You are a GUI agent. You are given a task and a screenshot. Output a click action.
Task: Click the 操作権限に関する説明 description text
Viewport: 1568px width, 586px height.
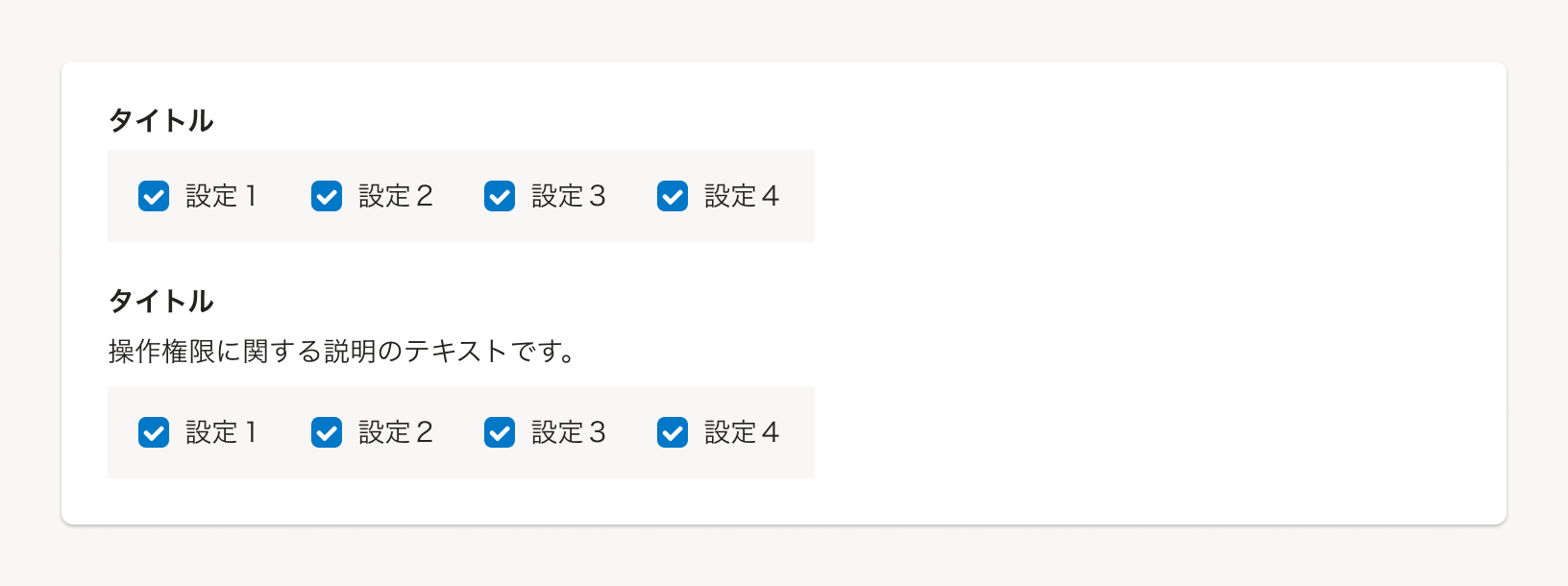point(341,352)
